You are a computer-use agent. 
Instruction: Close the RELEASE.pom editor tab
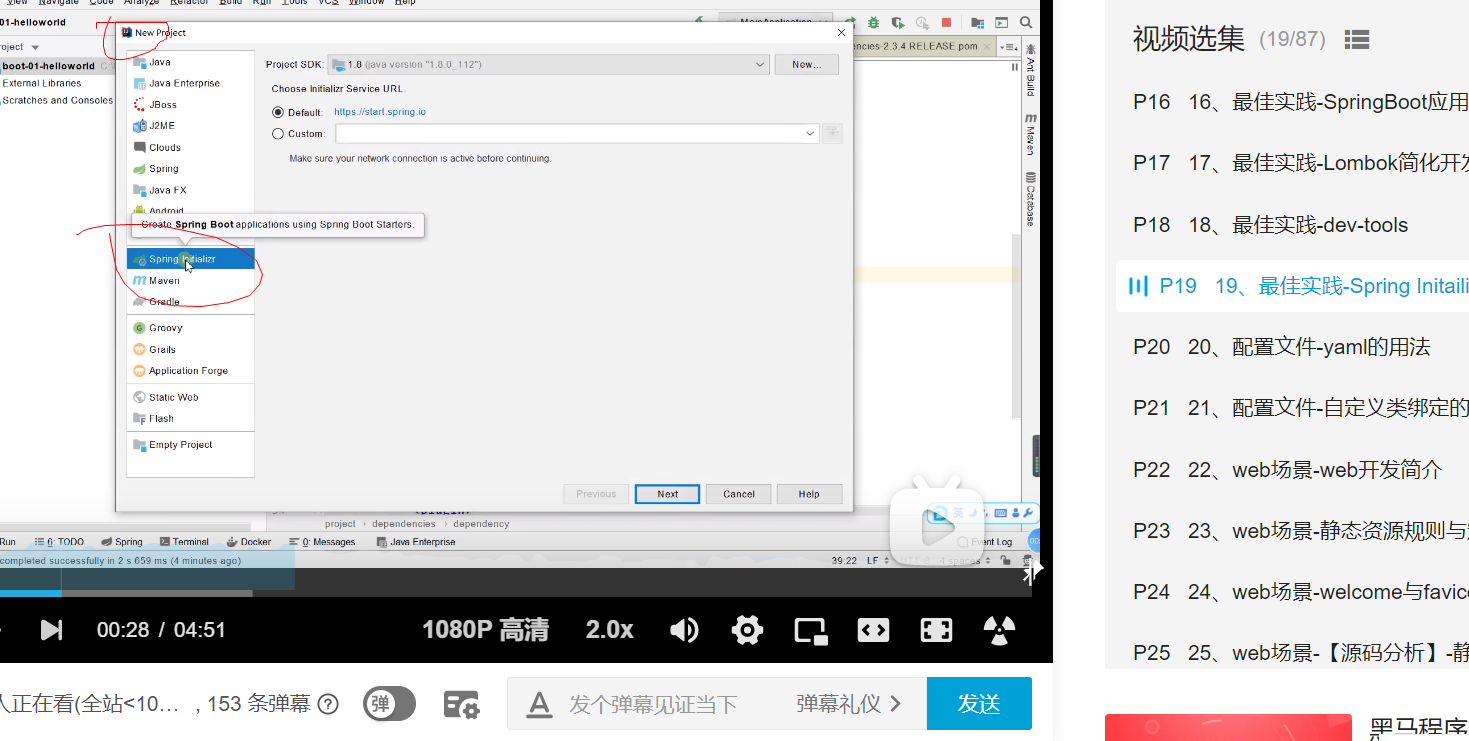[987, 46]
